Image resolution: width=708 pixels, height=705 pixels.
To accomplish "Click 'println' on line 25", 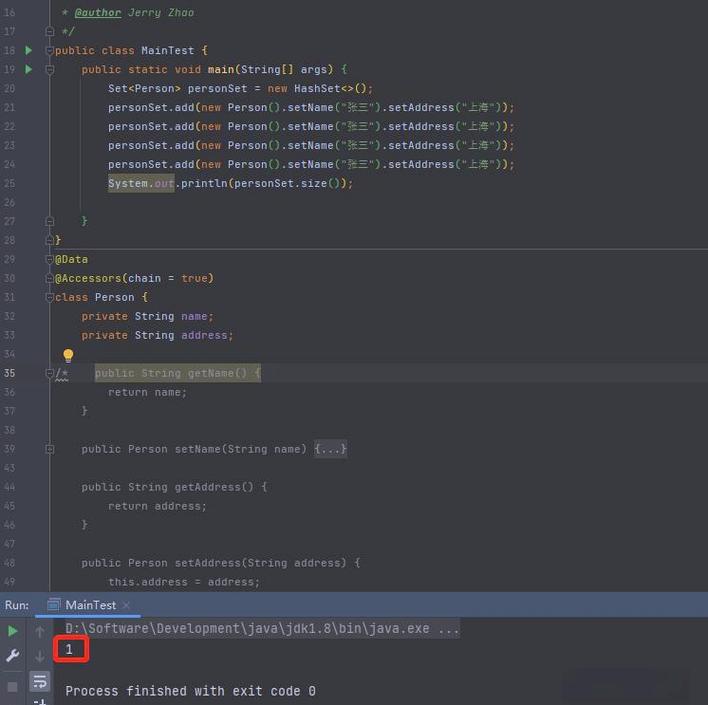I will pyautogui.click(x=204, y=183).
